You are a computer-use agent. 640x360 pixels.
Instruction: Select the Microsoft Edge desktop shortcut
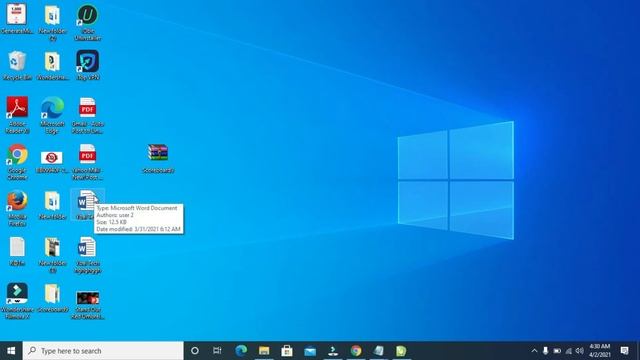coord(52,109)
